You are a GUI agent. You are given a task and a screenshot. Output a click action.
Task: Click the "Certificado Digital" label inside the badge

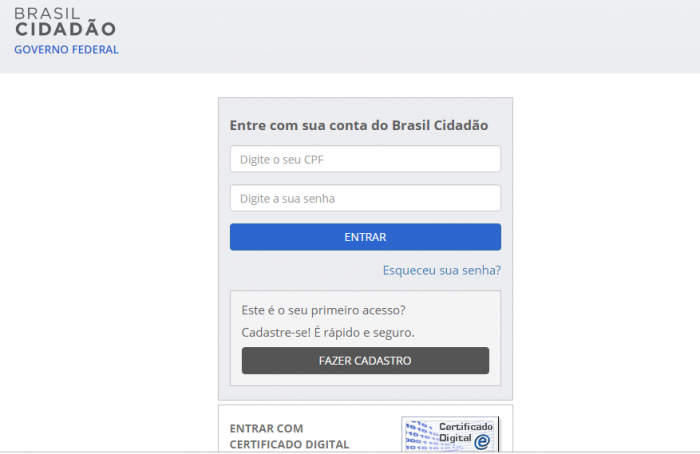(466, 432)
